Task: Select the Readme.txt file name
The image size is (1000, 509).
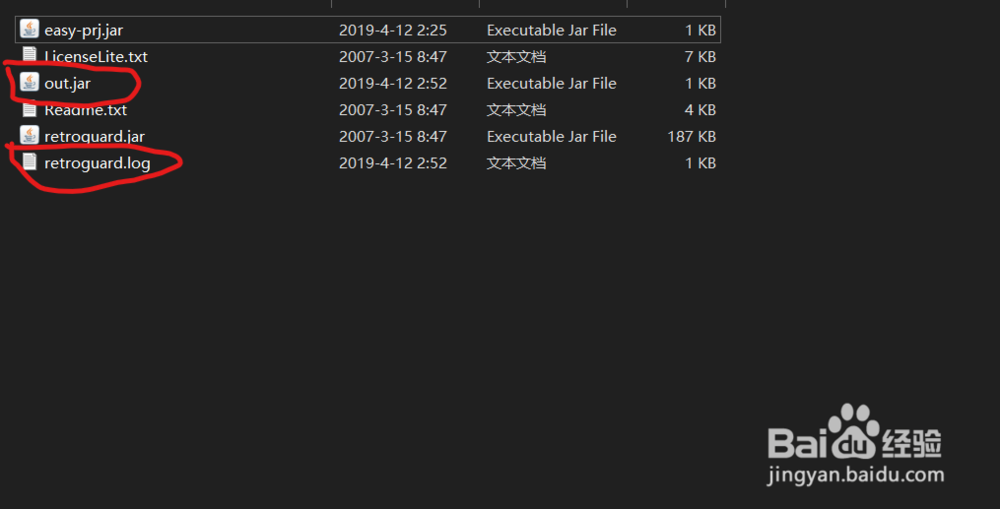Action: (86, 110)
